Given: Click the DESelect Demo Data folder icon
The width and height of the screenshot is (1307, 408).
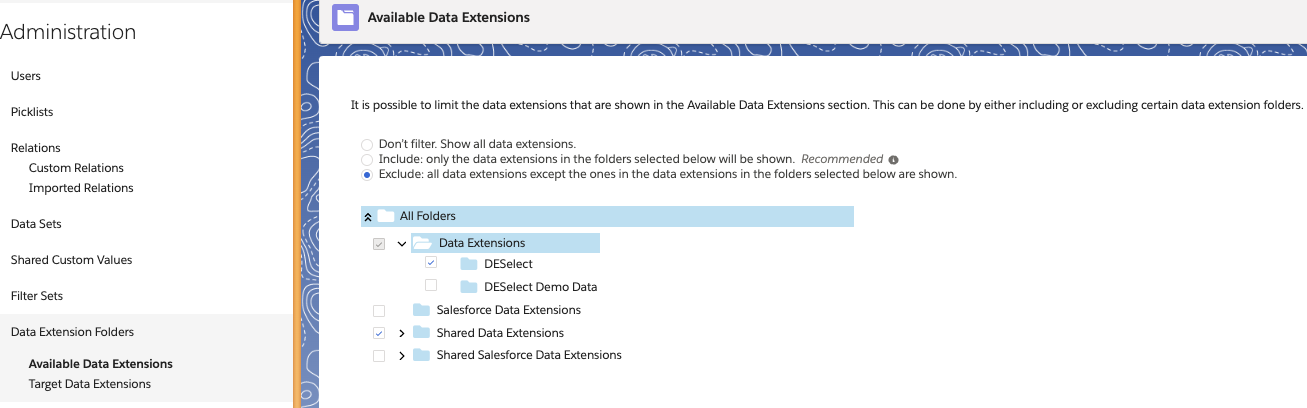Looking at the screenshot, I should point(469,287).
